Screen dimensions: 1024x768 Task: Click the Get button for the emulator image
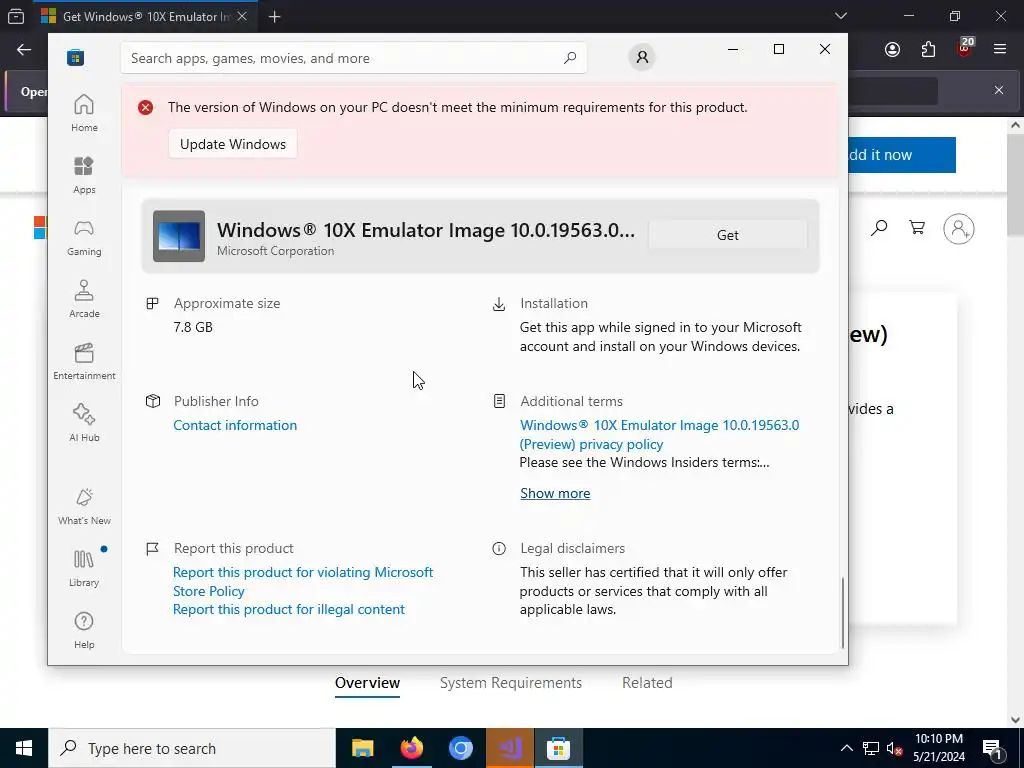click(x=728, y=235)
